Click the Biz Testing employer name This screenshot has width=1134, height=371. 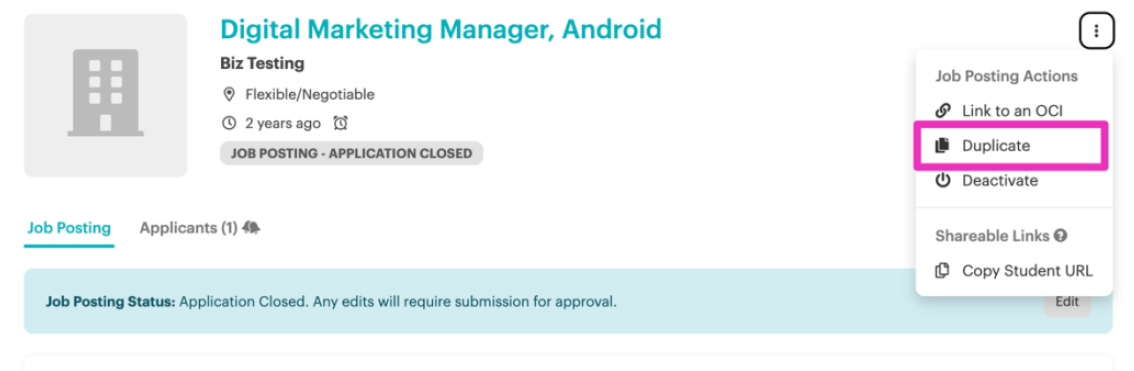[x=262, y=64]
